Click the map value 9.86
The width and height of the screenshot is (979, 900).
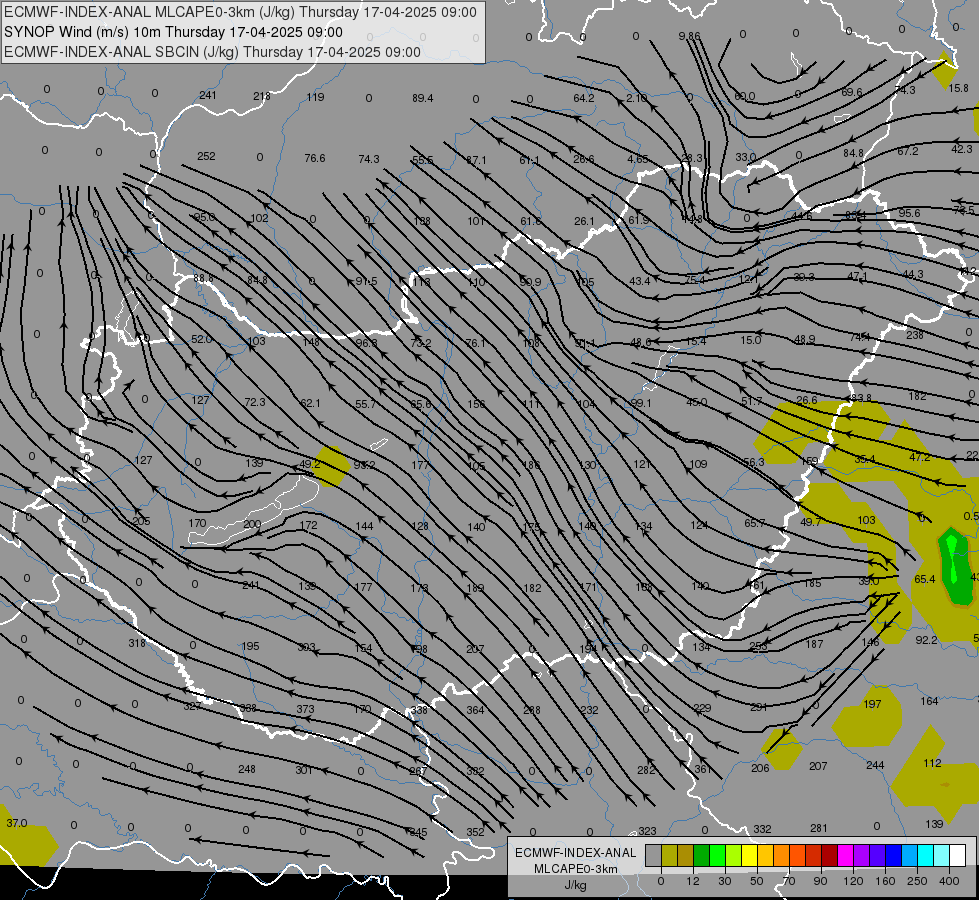click(689, 36)
